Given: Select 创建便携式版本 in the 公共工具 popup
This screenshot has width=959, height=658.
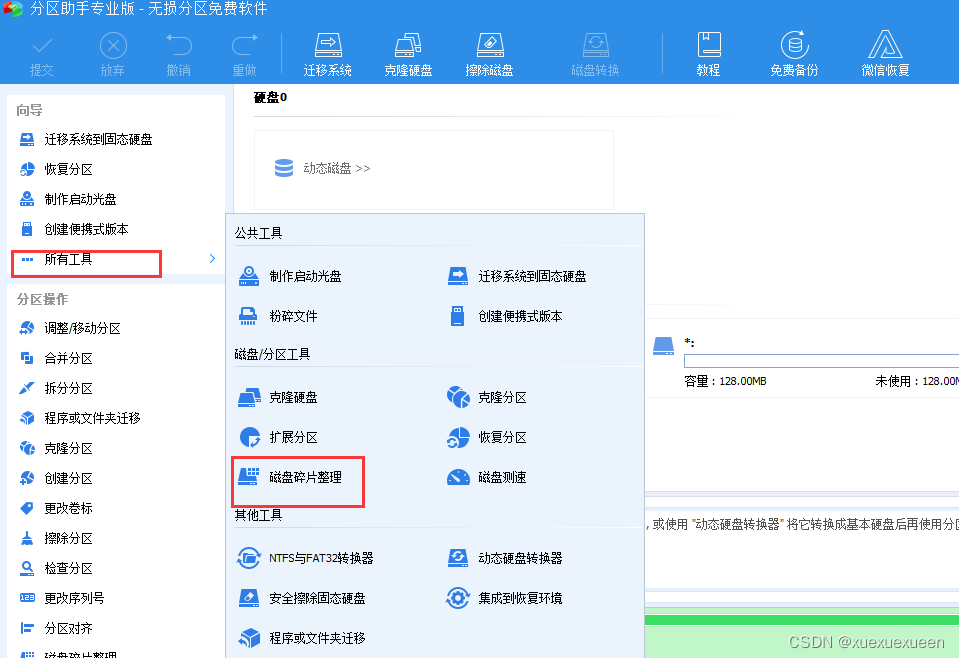Looking at the screenshot, I should [x=505, y=316].
